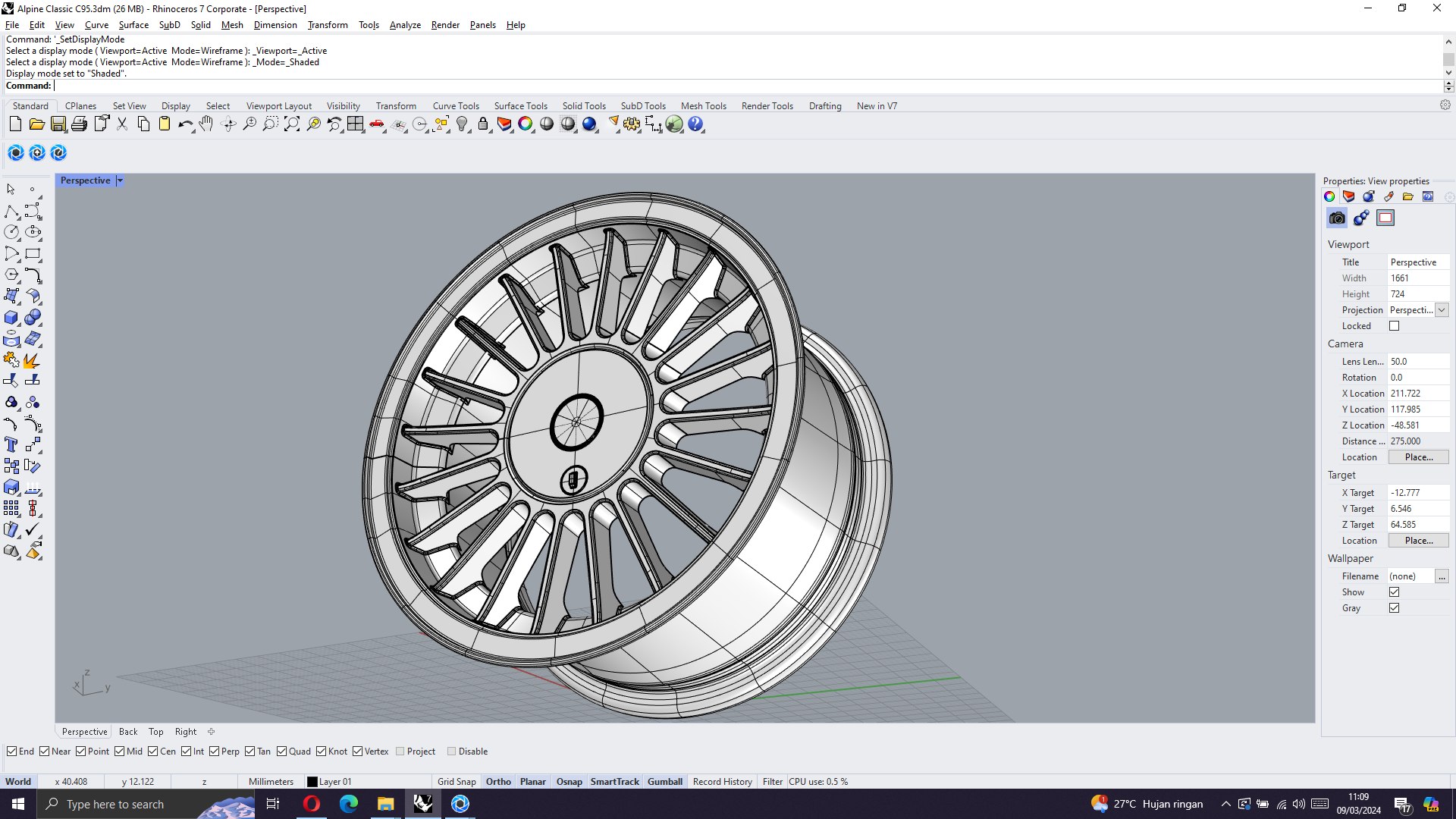Switch to the Mesh Tools toolbar tab
This screenshot has height=819, width=1456.
click(703, 106)
